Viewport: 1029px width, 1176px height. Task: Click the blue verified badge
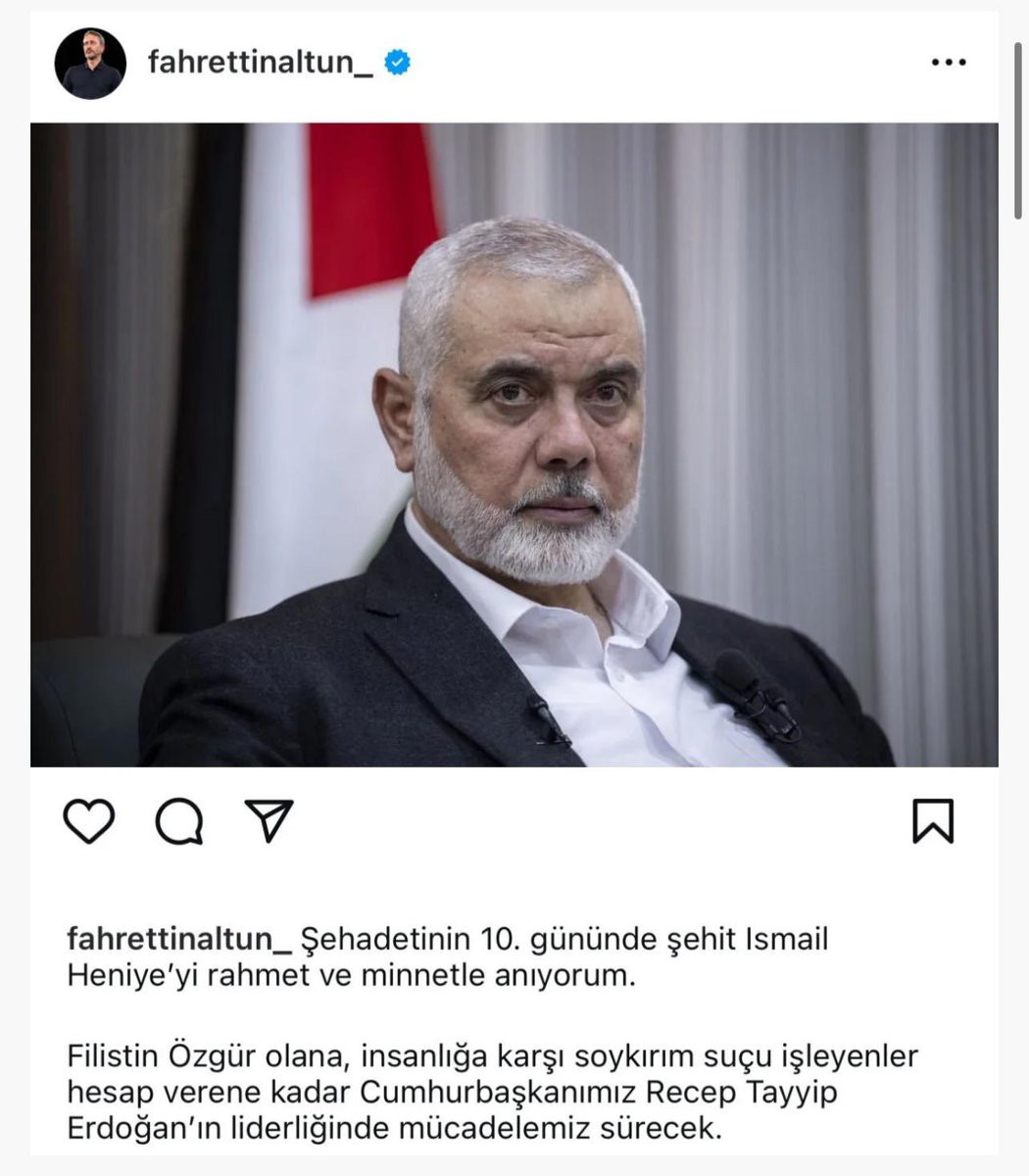coord(397,63)
